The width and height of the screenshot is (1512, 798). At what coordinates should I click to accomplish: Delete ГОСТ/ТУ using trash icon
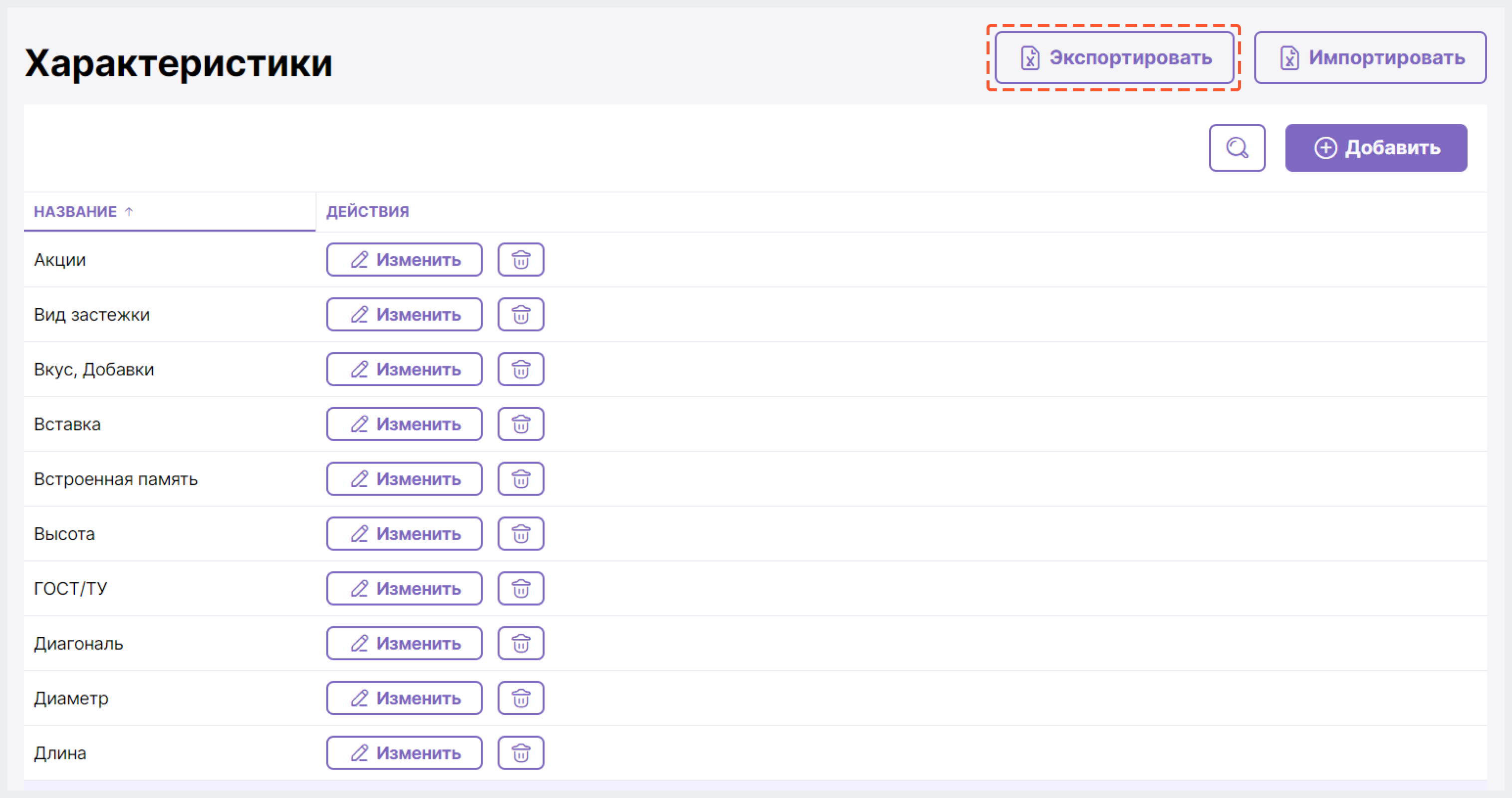520,588
